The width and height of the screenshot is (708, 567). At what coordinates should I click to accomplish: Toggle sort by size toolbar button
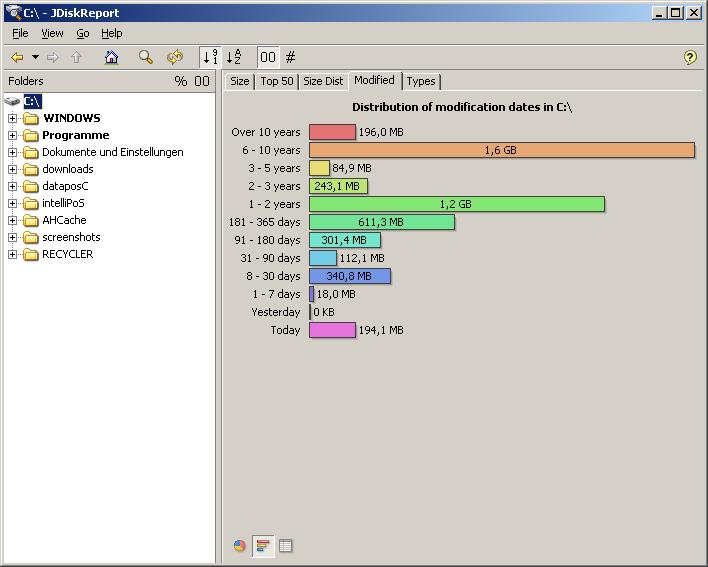tap(210, 57)
